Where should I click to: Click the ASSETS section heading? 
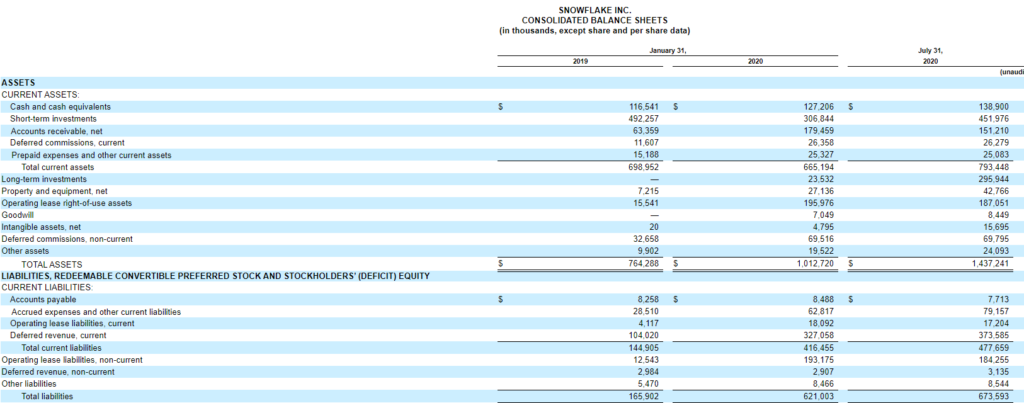pyautogui.click(x=18, y=82)
